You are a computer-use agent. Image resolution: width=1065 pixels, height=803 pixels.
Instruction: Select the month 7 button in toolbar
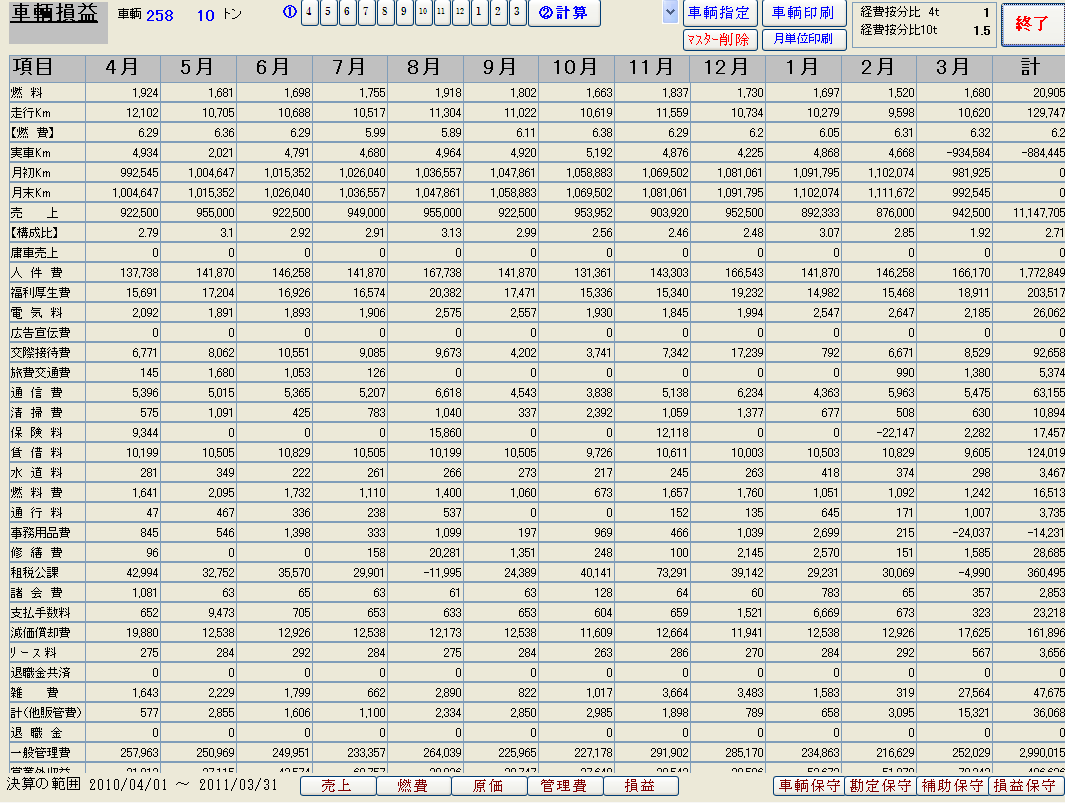366,13
